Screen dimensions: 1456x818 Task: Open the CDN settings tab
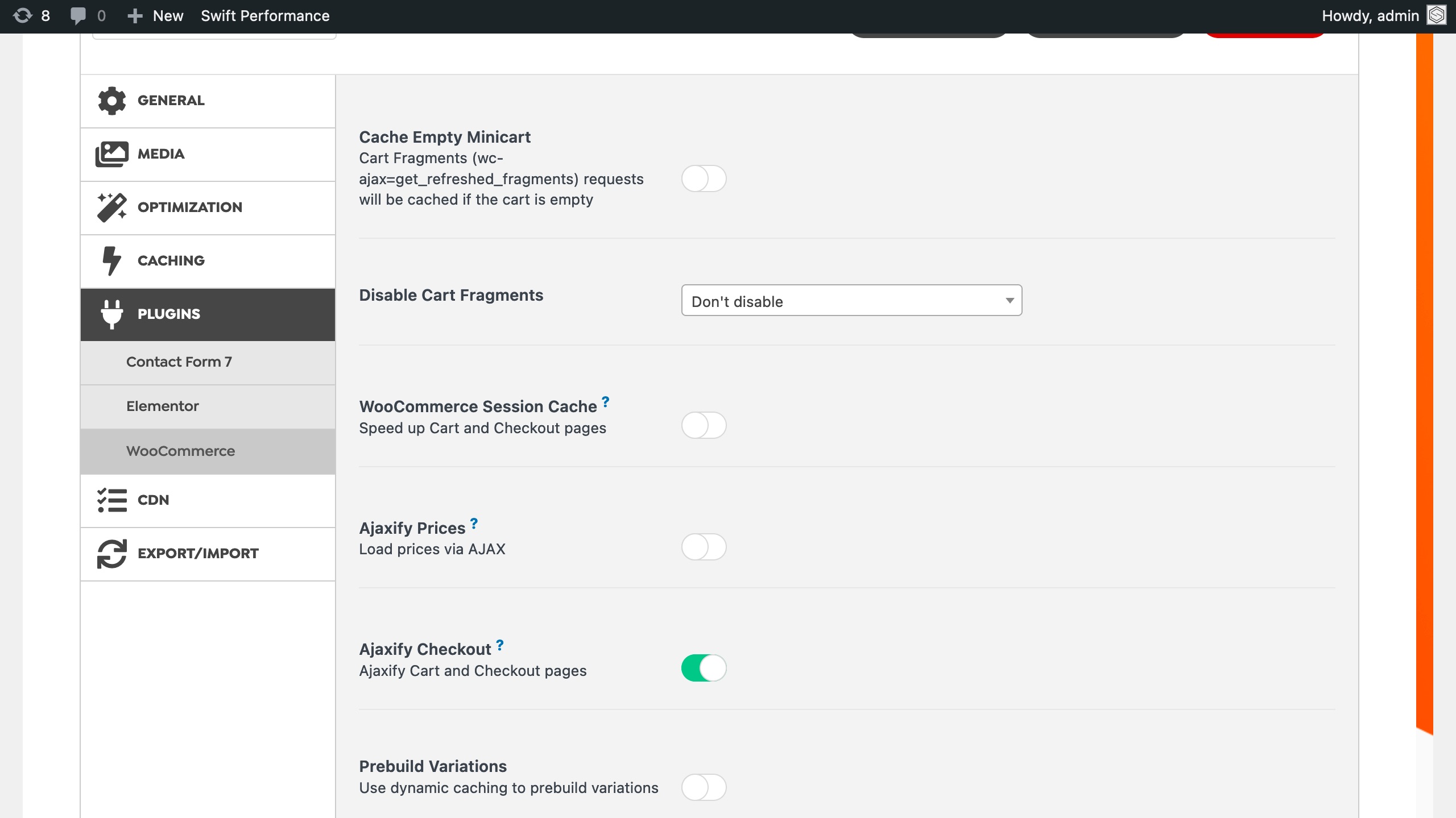pyautogui.click(x=208, y=501)
